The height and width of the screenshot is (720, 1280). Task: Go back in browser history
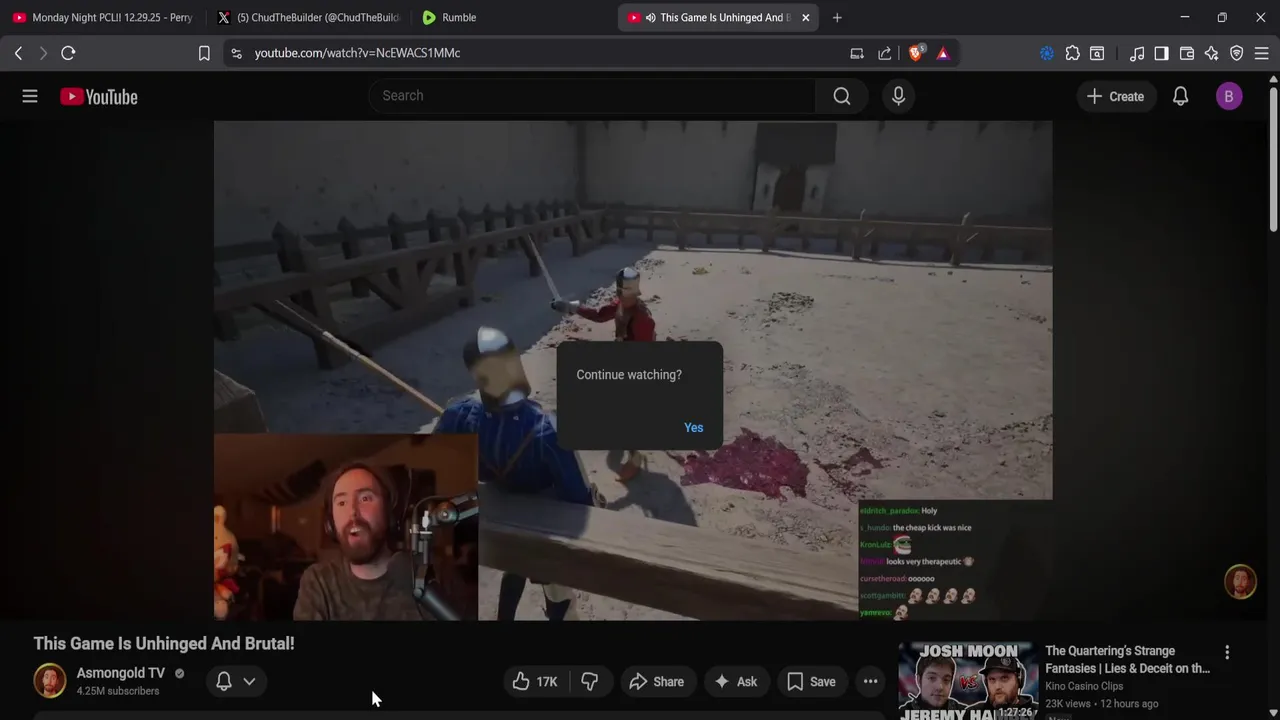pos(18,53)
